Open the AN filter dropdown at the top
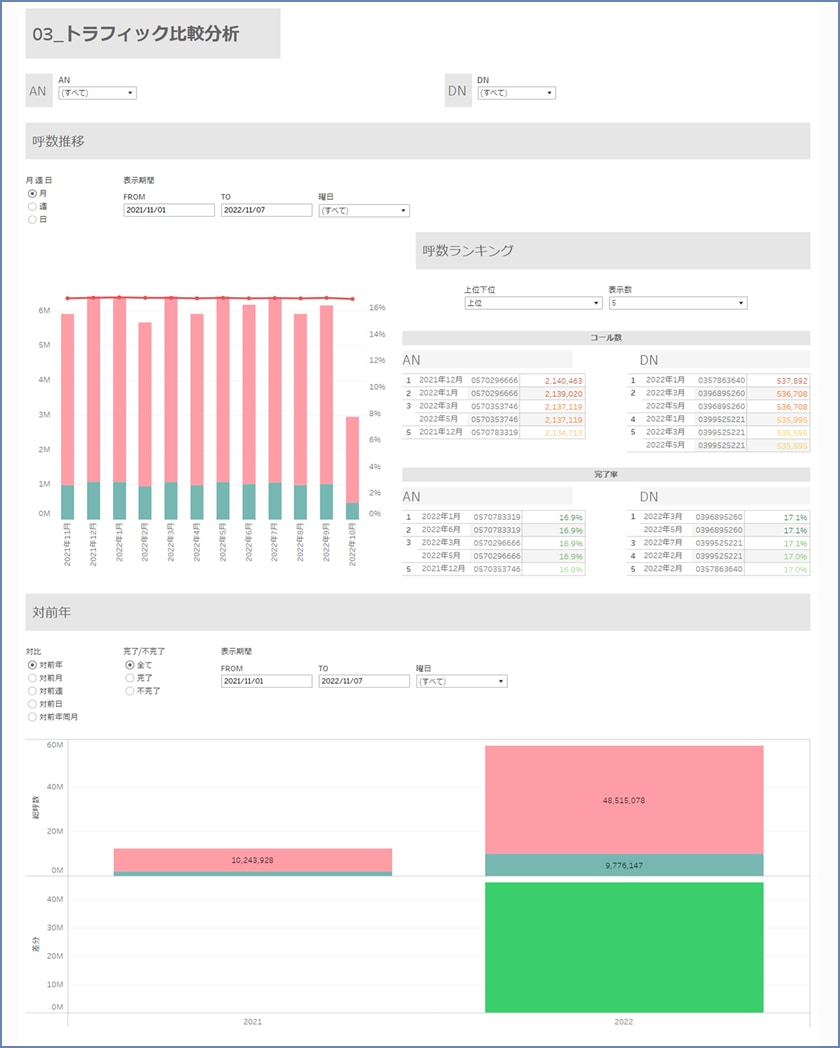840x1048 pixels. pos(98,93)
